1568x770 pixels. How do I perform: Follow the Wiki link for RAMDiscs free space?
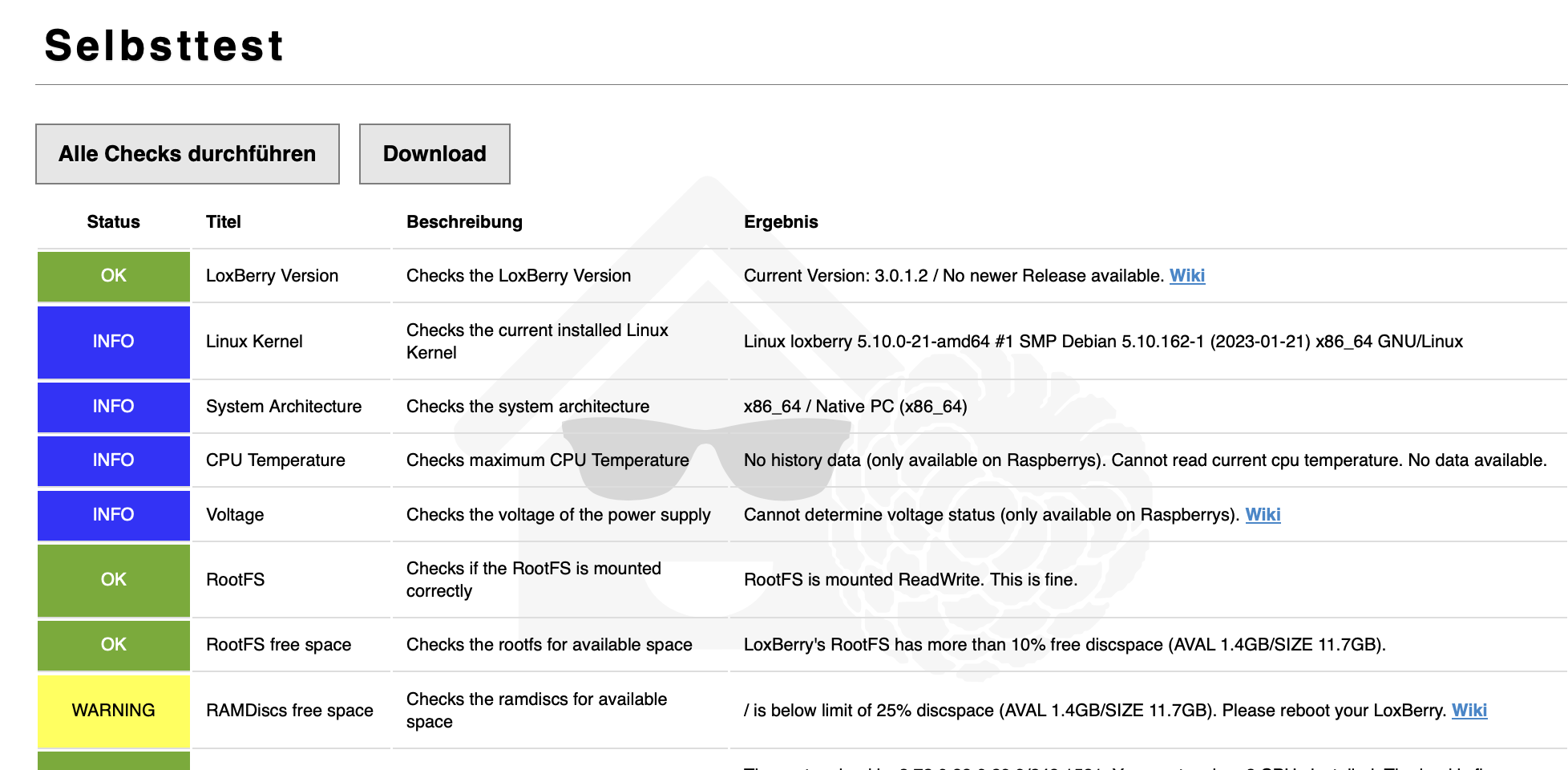(1469, 711)
